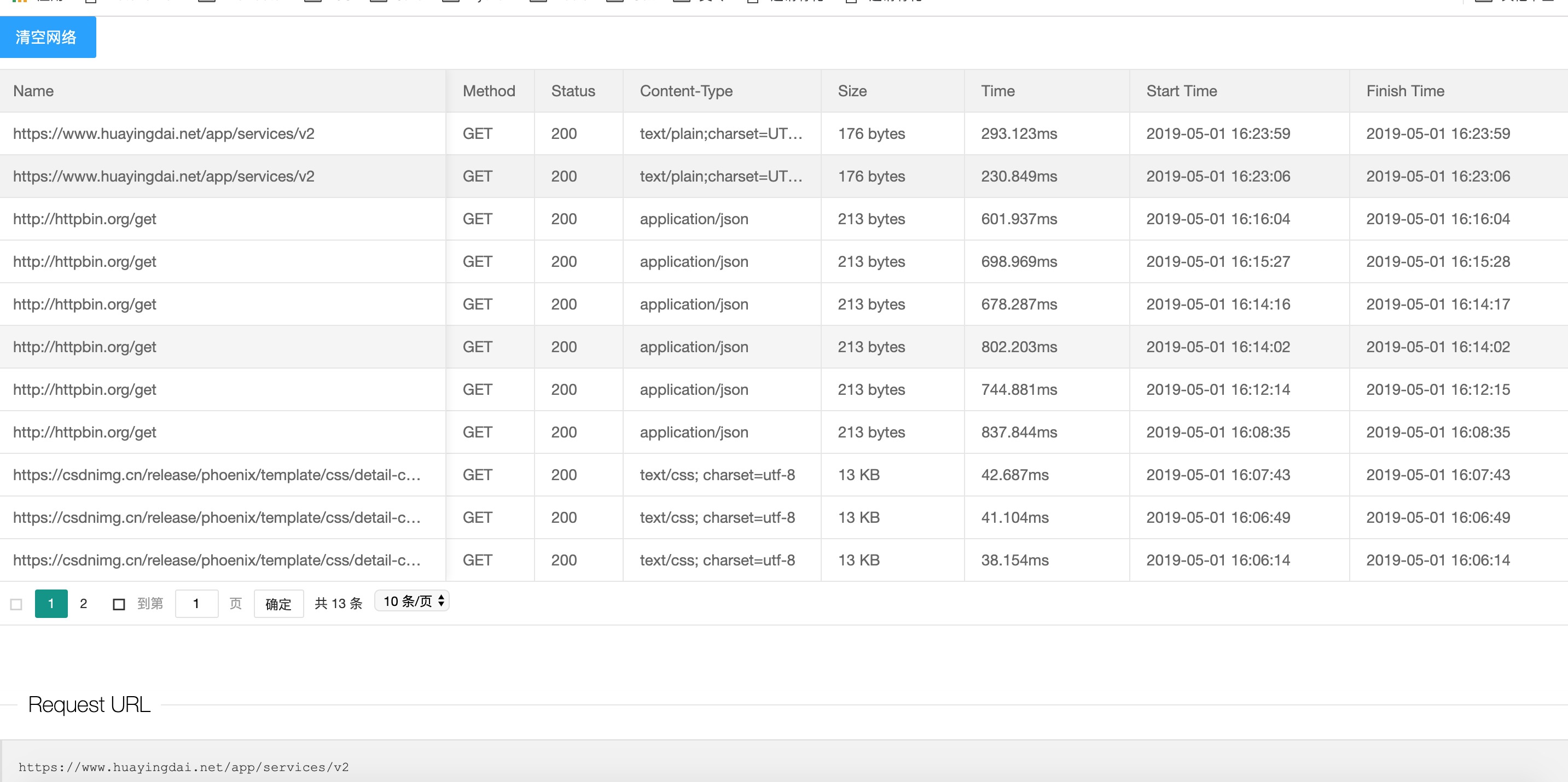Click the Start Time 2019-05-01 16:06:49 cell
The height and width of the screenshot is (782, 1568).
(x=1239, y=517)
